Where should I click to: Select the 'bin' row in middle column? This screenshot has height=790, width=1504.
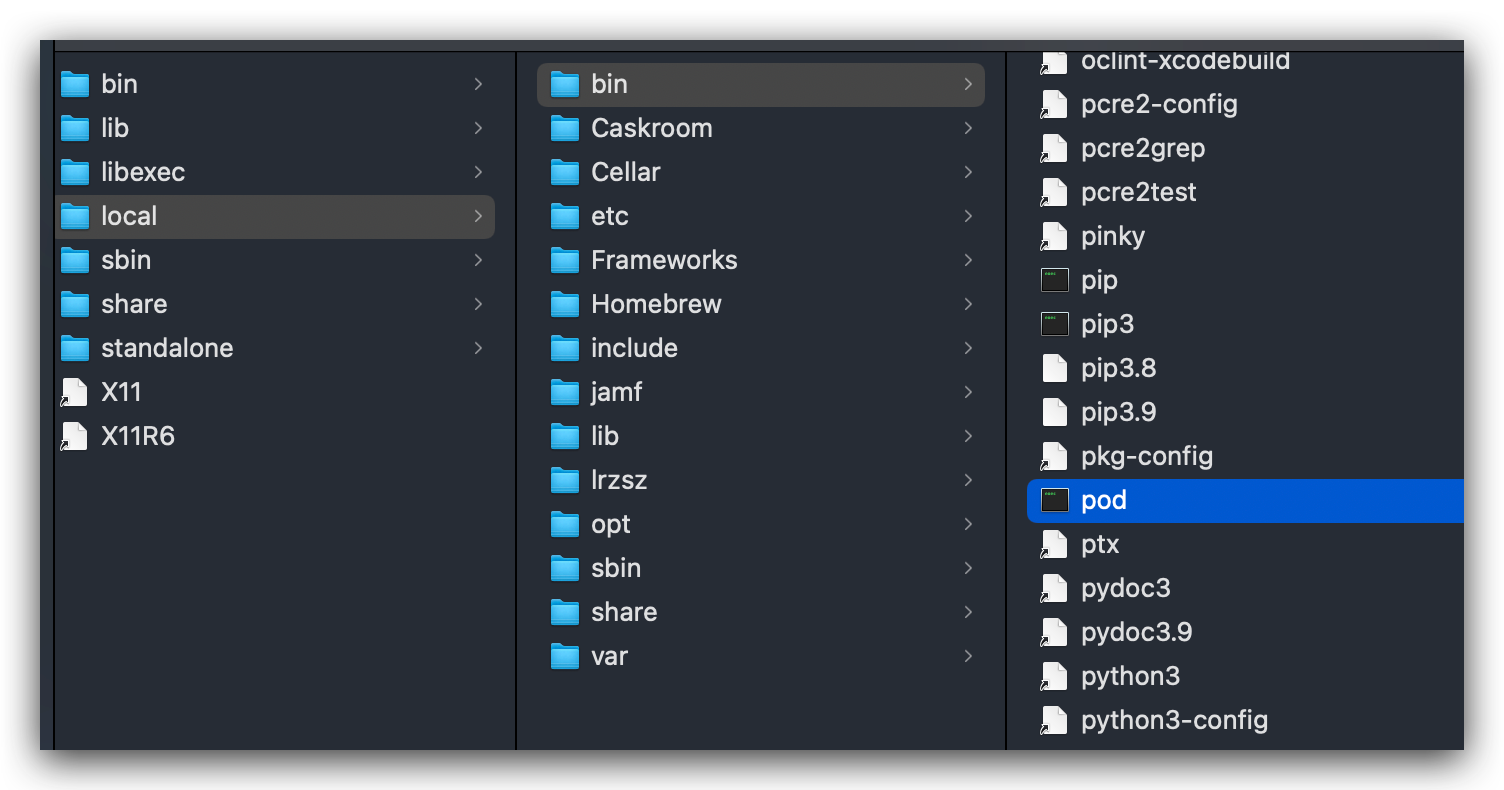click(761, 85)
